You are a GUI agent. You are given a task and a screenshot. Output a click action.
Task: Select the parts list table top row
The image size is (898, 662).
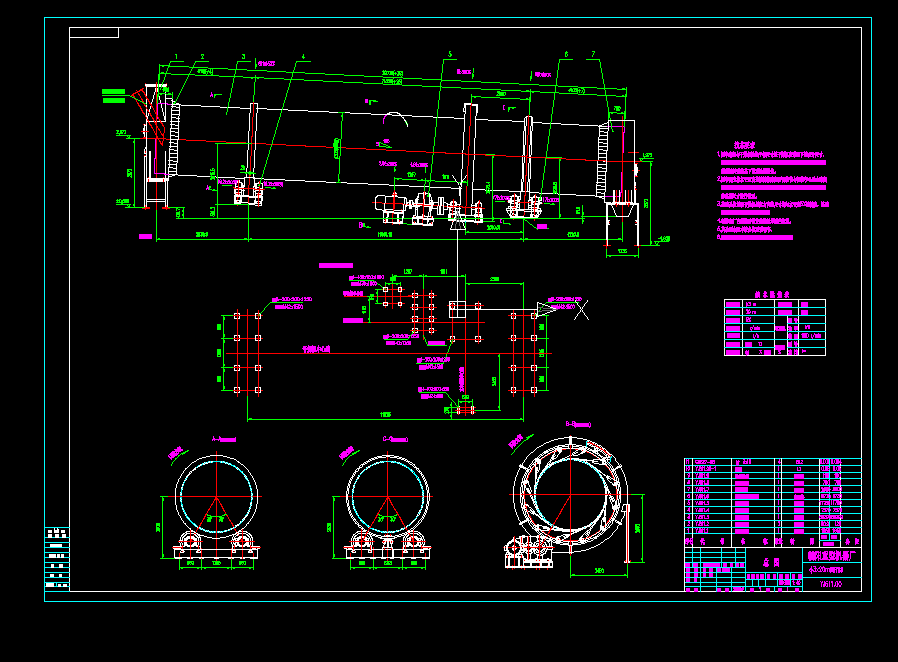coord(771,461)
